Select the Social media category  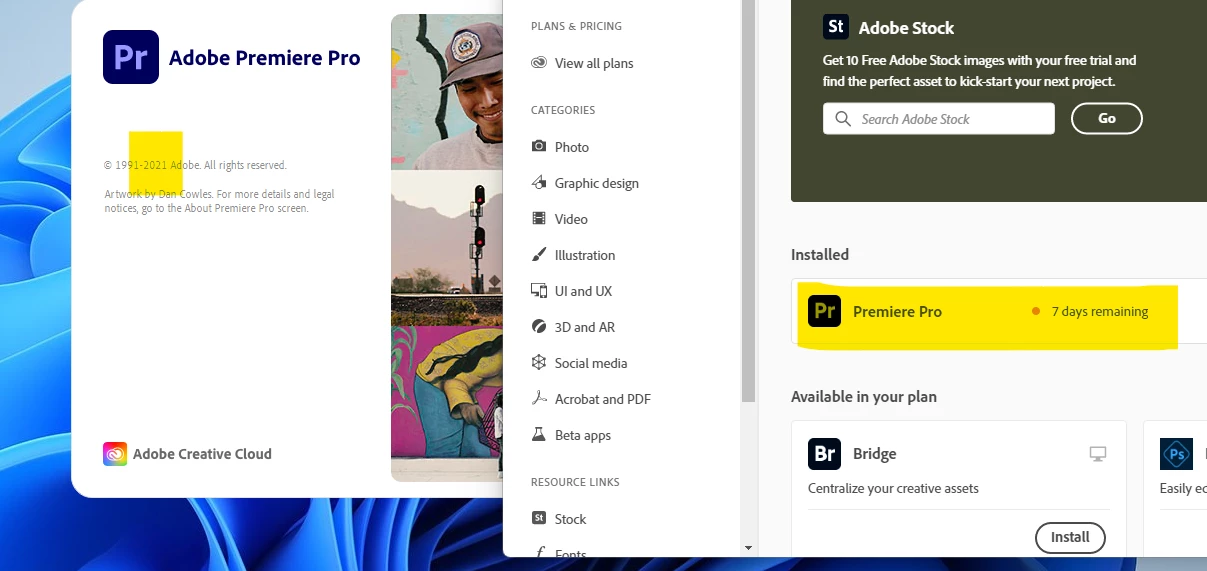tap(591, 363)
